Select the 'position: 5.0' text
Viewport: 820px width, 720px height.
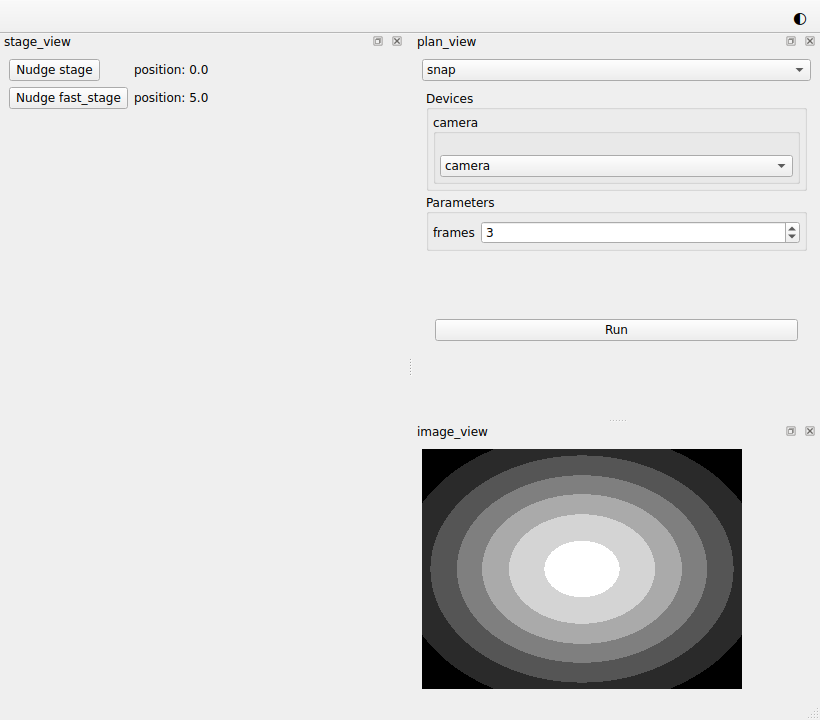coord(171,98)
